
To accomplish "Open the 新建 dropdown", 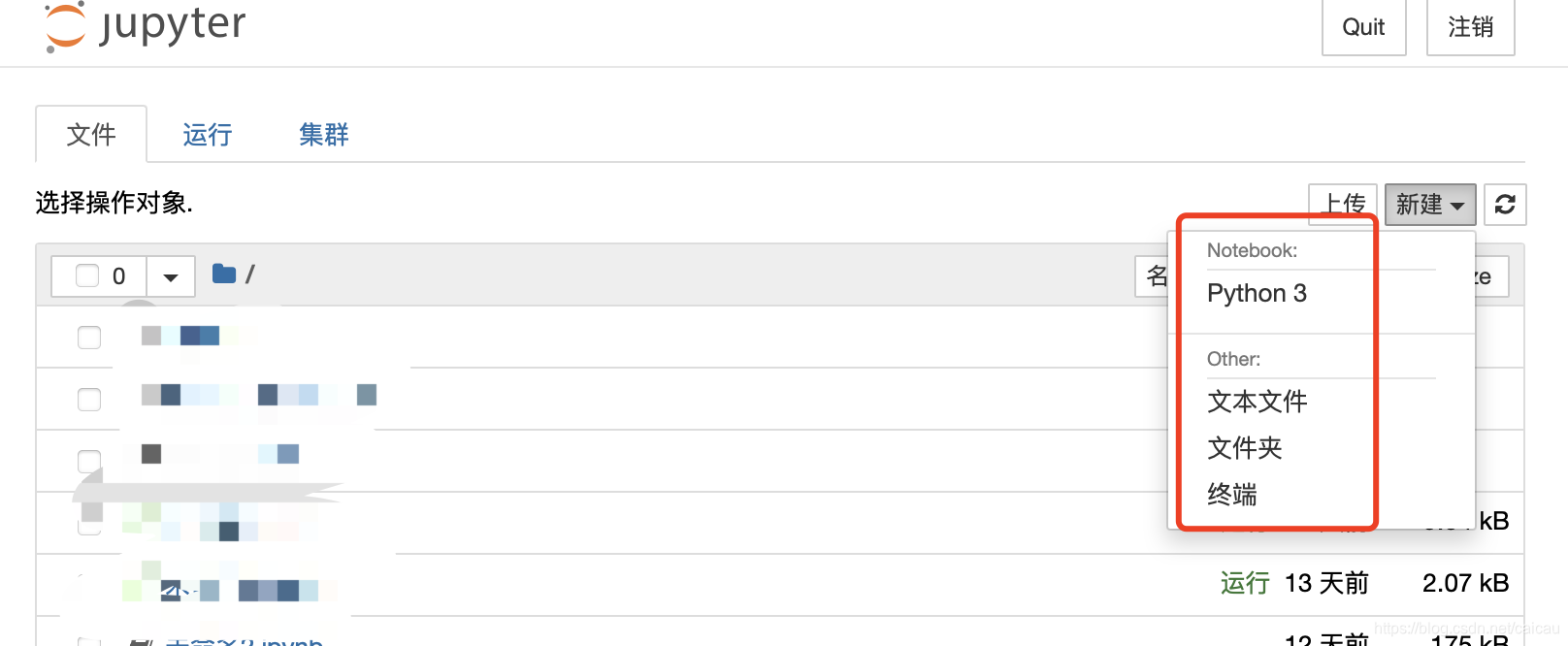I will pyautogui.click(x=1429, y=205).
